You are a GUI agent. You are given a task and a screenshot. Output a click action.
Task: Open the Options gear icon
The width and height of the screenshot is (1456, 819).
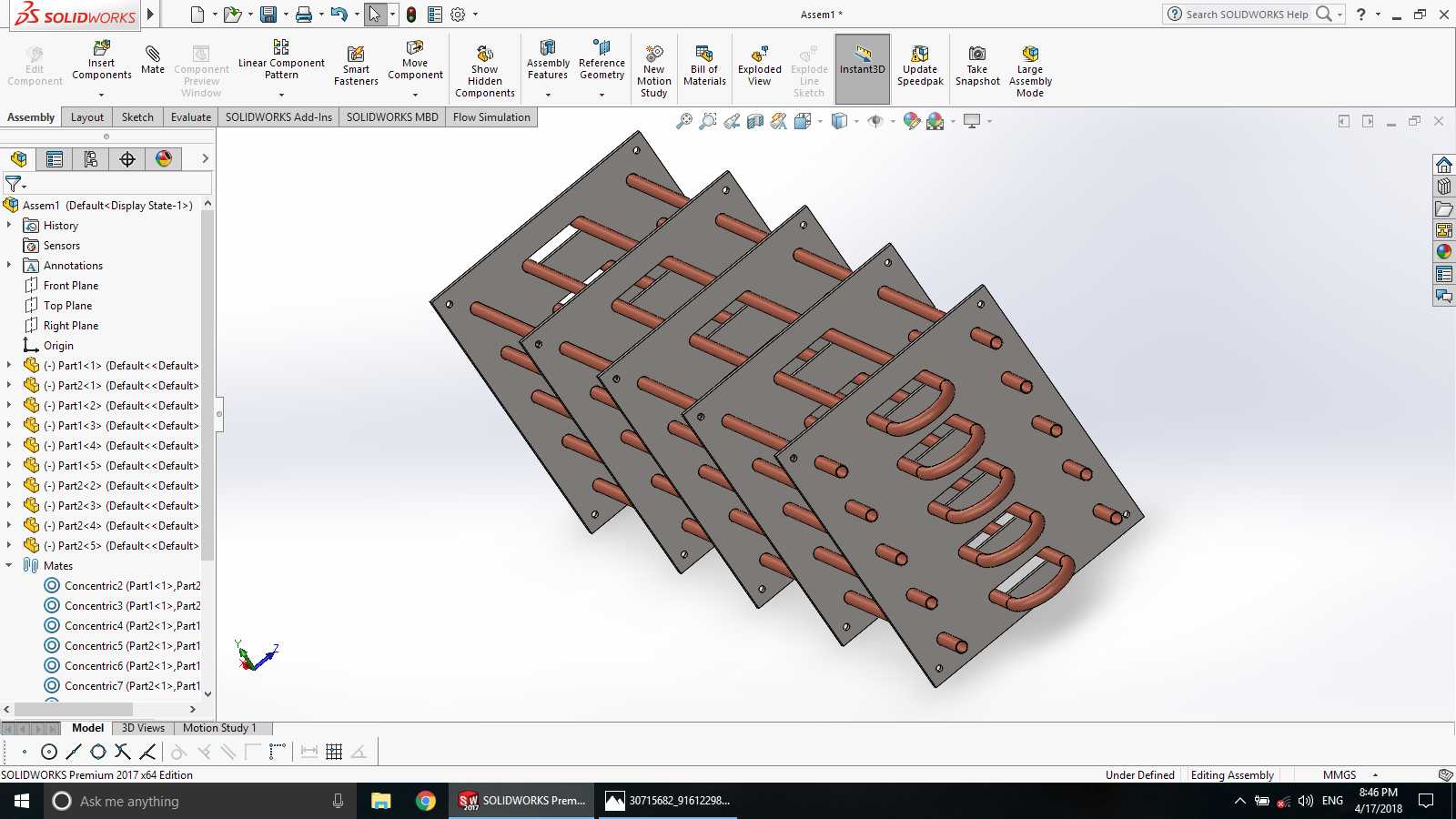point(458,15)
